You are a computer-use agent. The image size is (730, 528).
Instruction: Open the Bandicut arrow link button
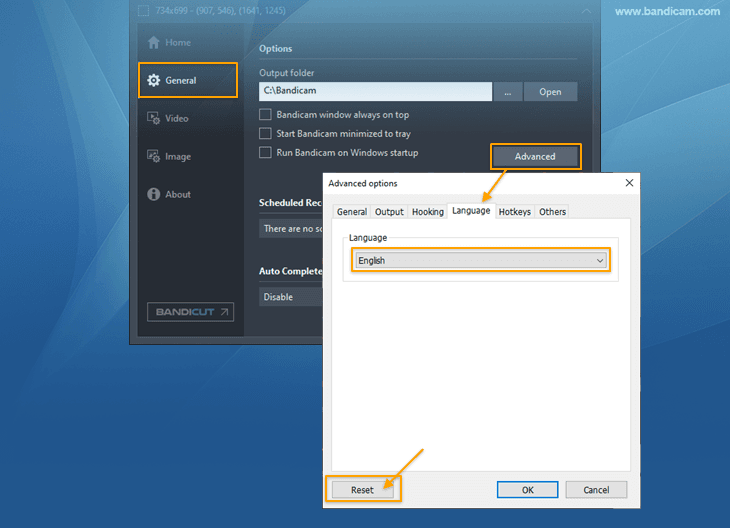click(x=190, y=312)
